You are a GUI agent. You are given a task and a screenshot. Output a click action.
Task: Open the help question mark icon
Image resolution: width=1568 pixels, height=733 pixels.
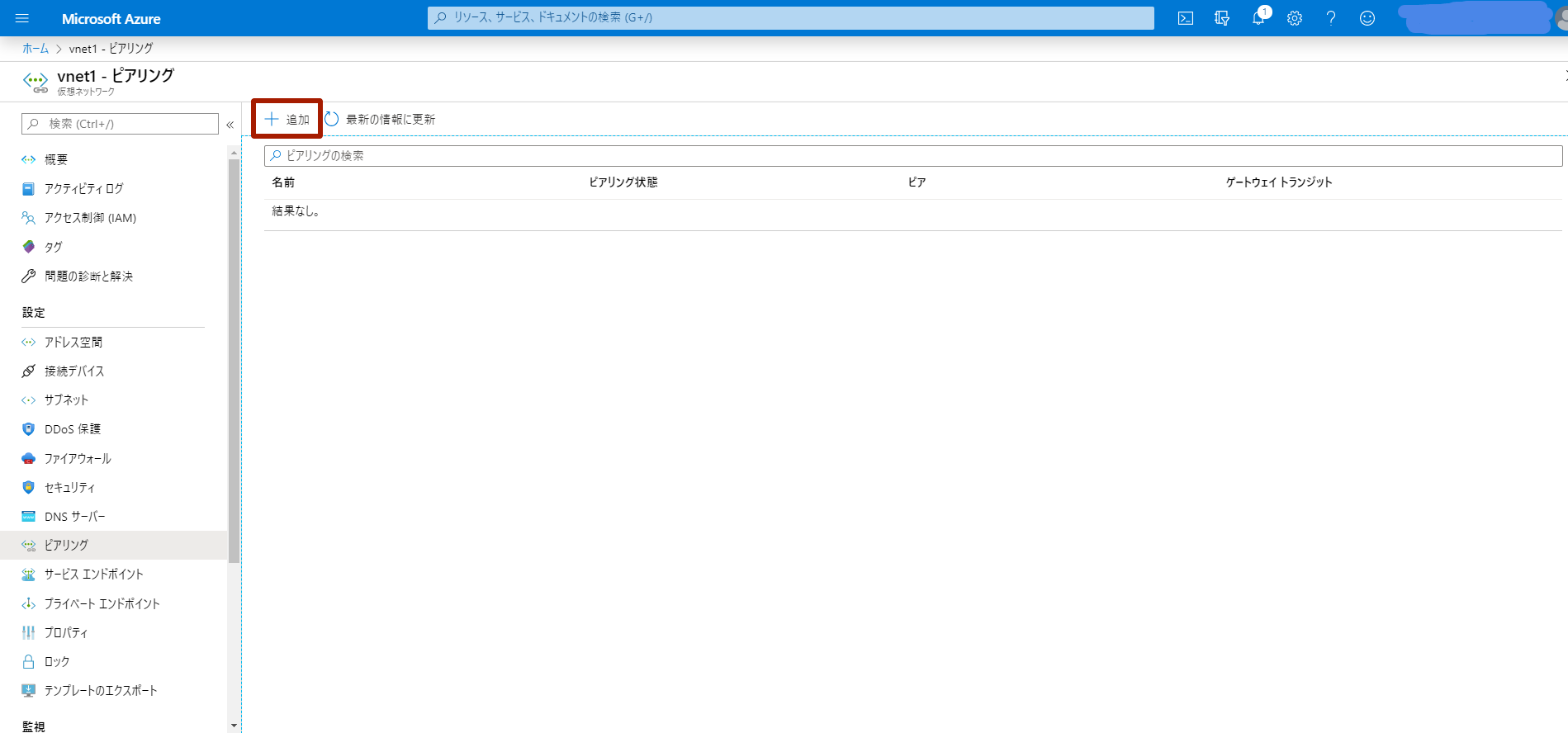coord(1330,18)
